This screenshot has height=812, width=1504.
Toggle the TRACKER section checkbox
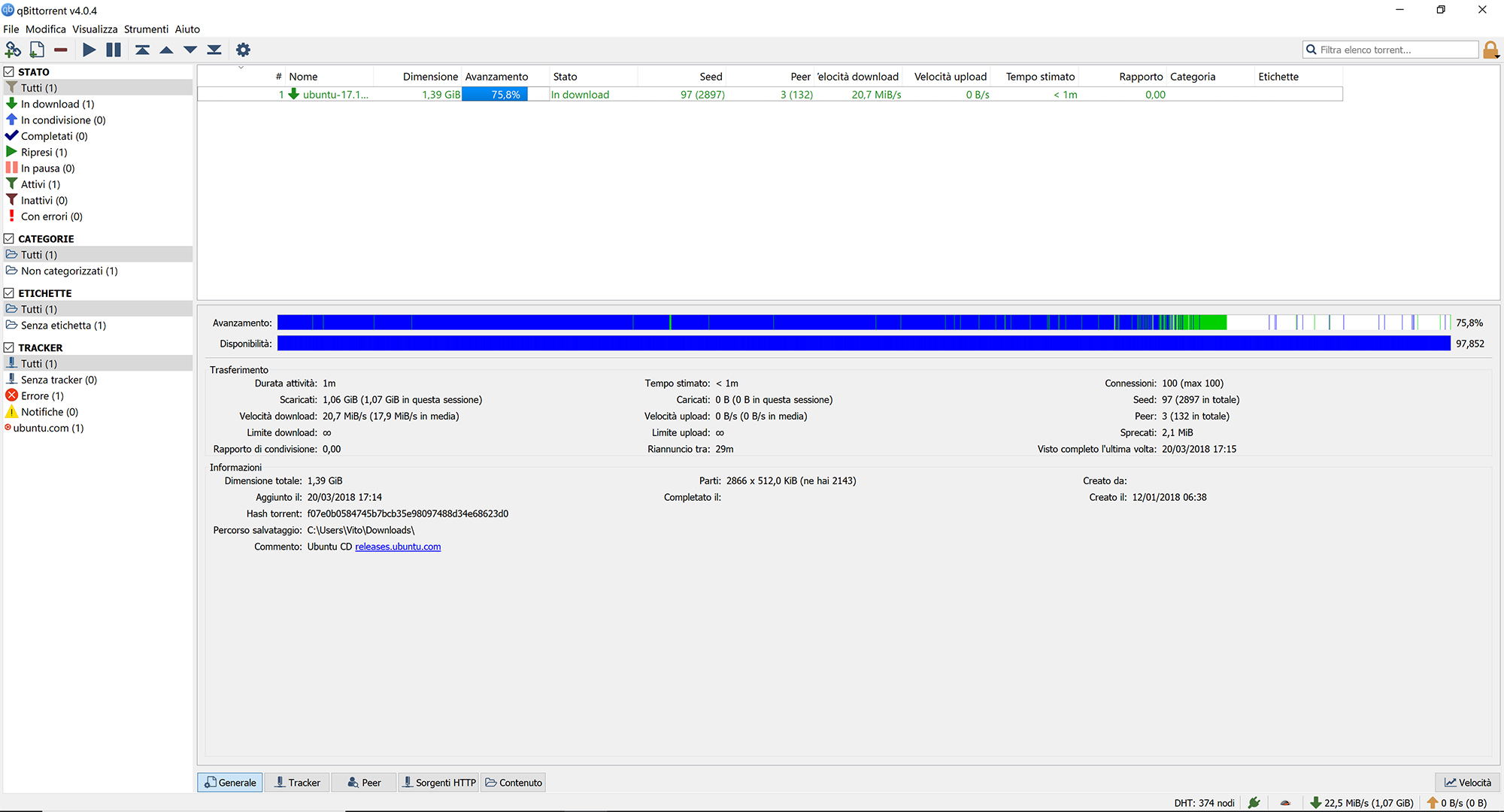(8, 347)
